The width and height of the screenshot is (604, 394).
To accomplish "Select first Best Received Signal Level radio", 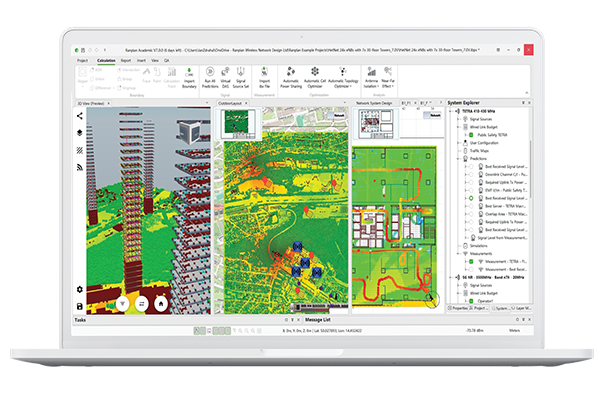I will pos(471,167).
